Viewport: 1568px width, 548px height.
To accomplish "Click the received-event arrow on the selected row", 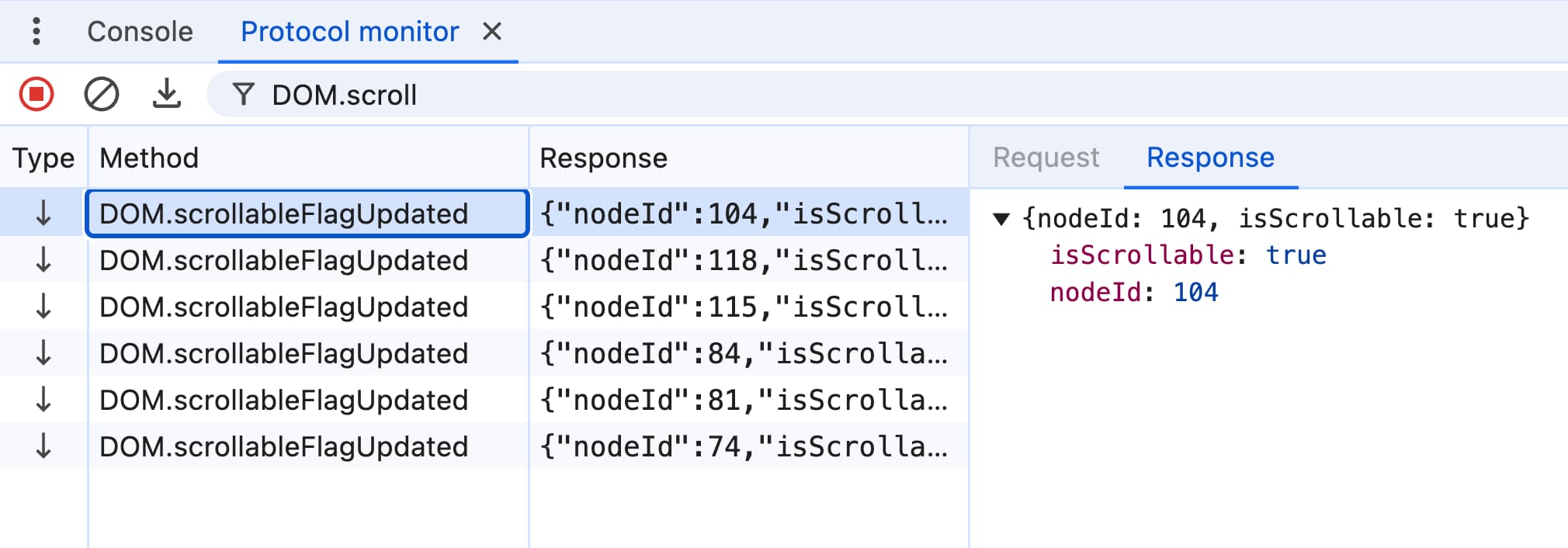I will point(43,213).
